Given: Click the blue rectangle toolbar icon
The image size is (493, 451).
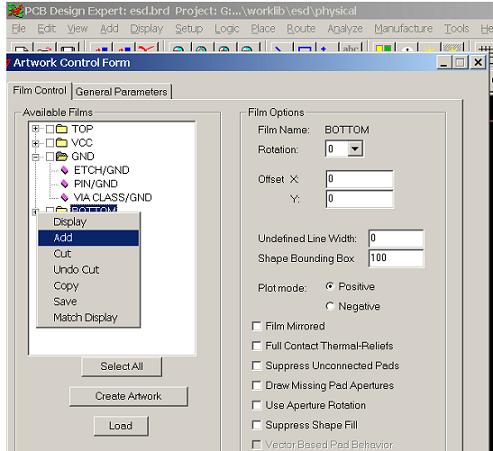Looking at the screenshot, I should [x=304, y=48].
